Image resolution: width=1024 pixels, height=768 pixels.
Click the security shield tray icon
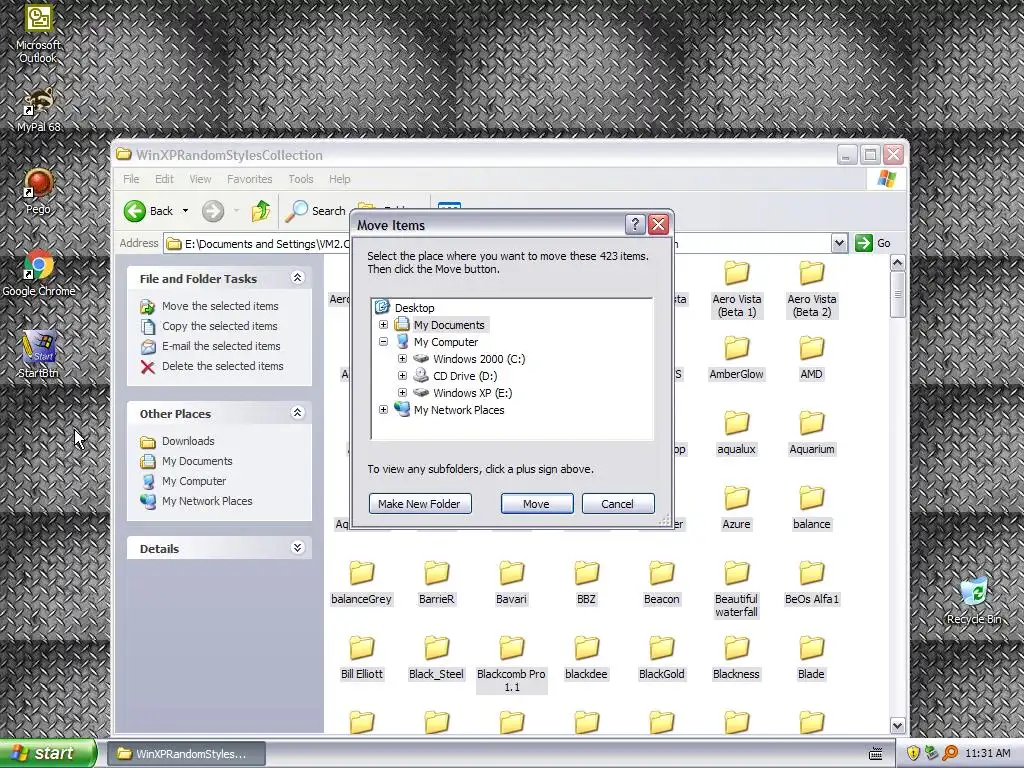click(x=913, y=753)
